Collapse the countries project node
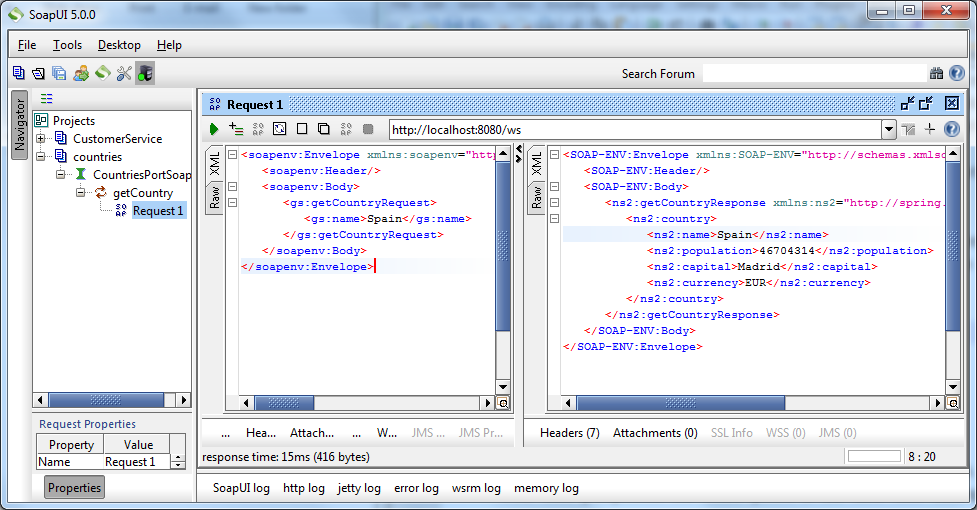Viewport: 977px width, 510px height. (41, 156)
